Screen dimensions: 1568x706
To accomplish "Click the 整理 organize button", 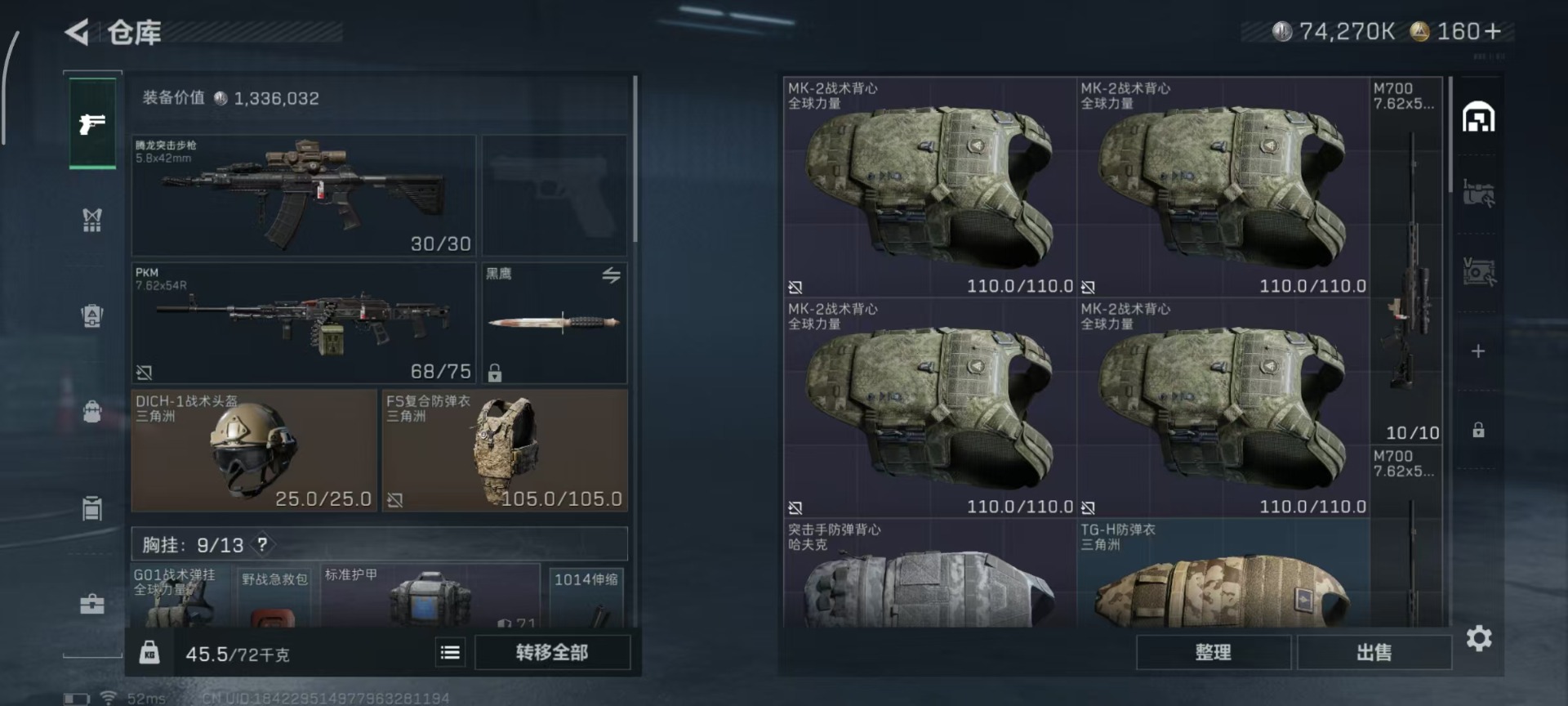I will coord(1213,652).
